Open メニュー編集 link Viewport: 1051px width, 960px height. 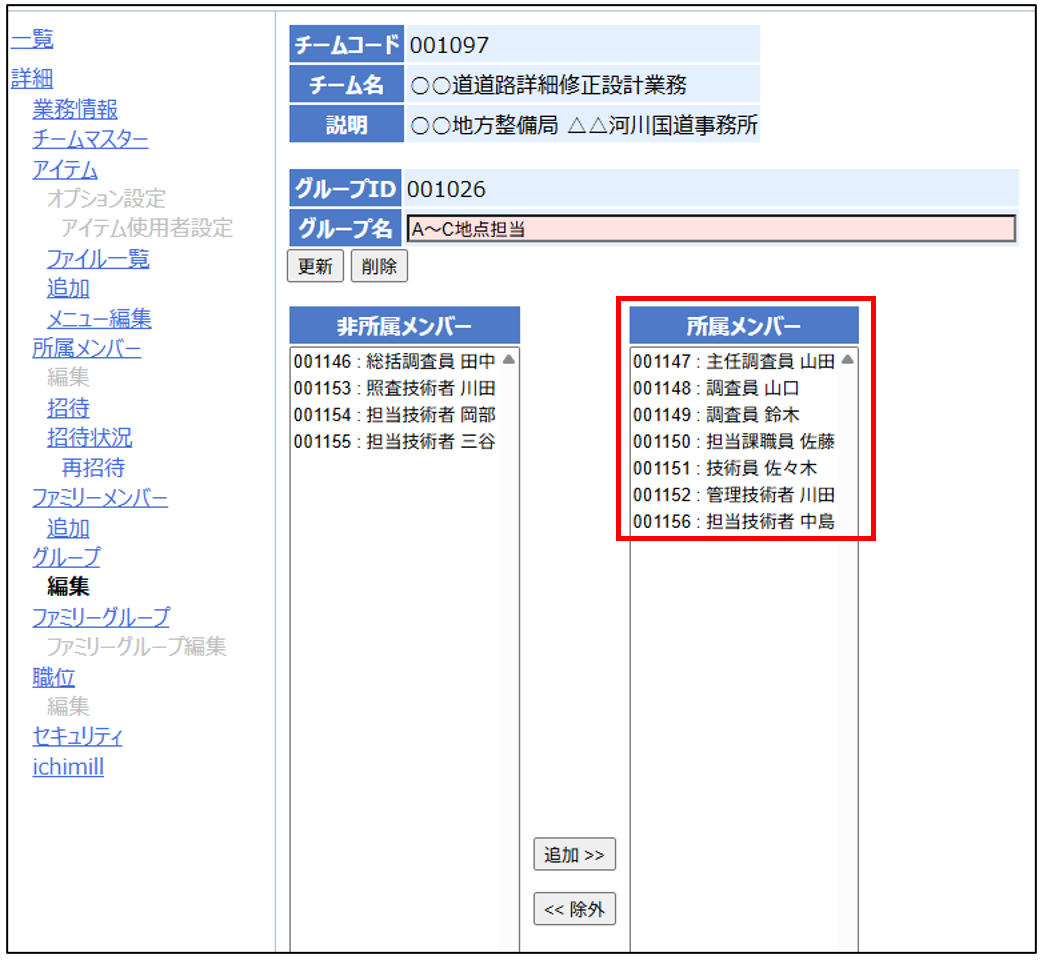coord(99,319)
